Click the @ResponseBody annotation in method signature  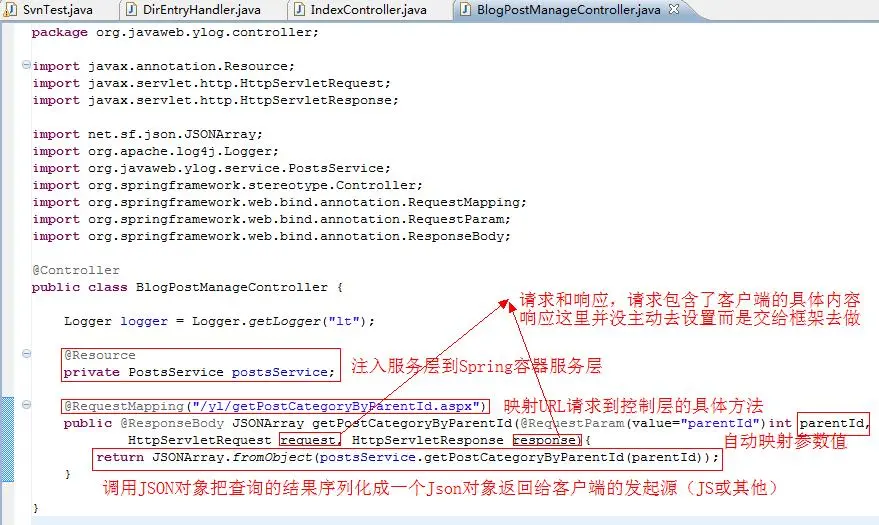[x=172, y=423]
